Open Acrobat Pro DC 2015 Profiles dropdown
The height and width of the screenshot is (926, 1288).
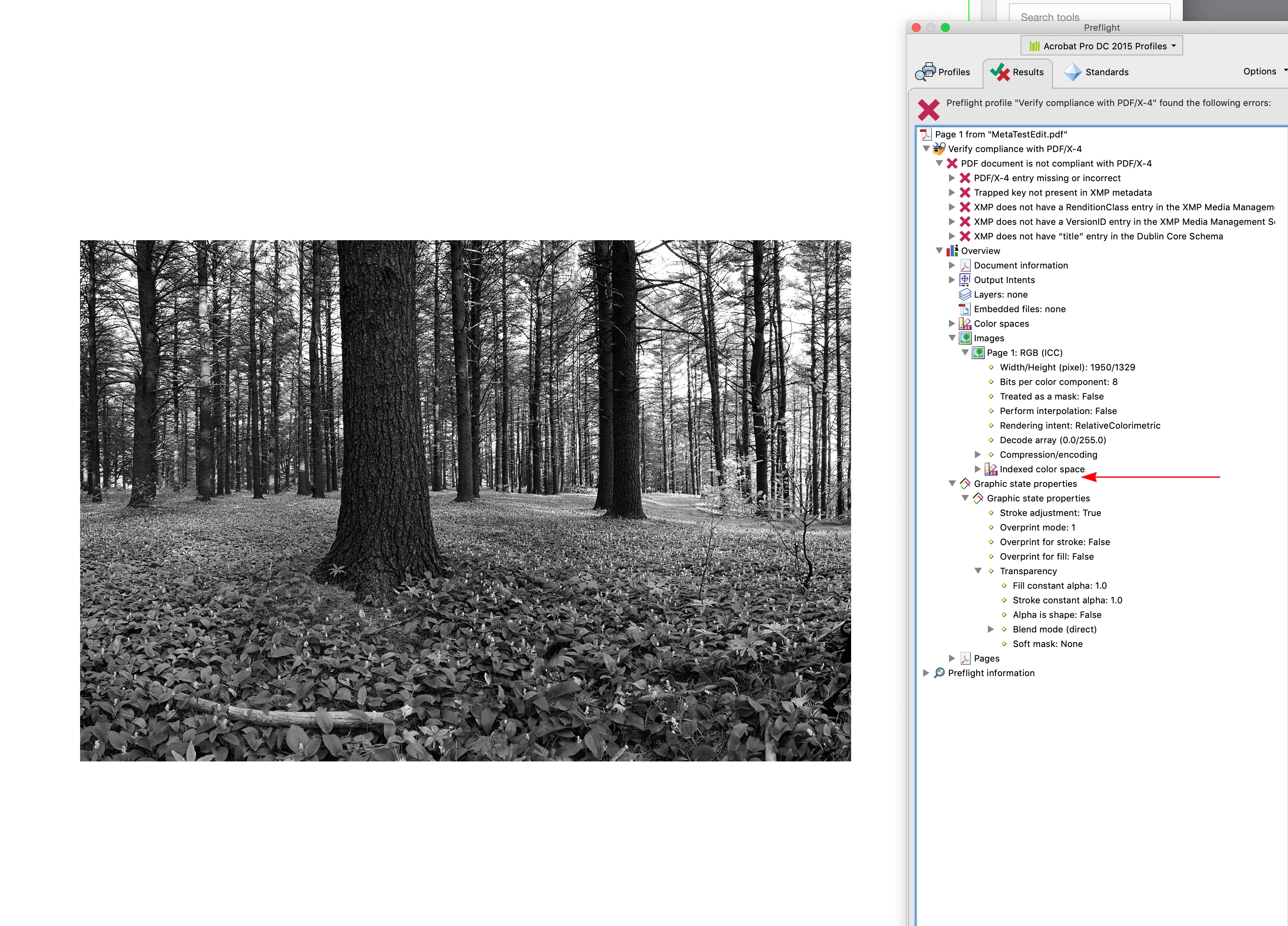(1101, 46)
